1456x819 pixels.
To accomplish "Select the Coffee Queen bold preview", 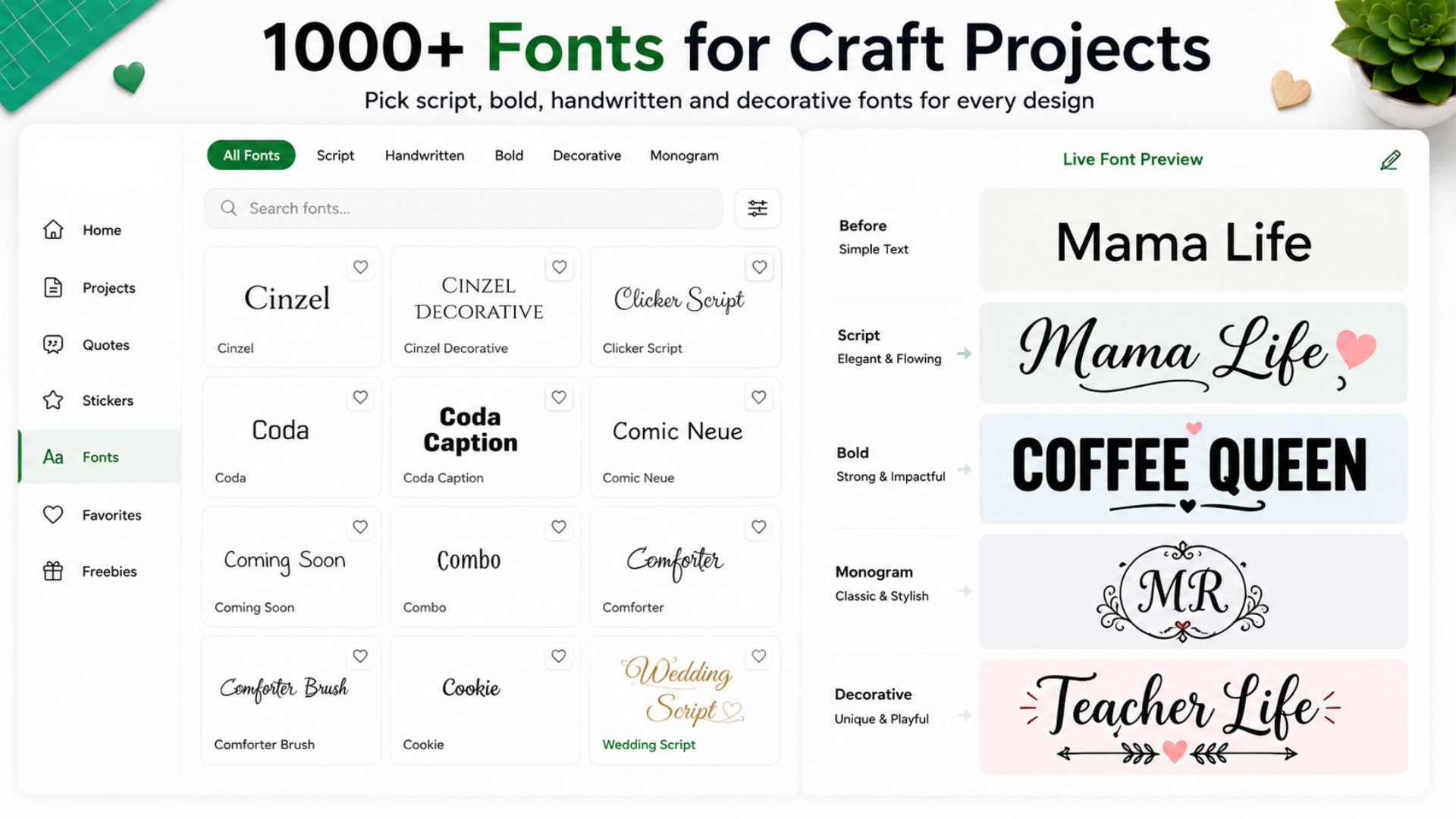I will pyautogui.click(x=1194, y=469).
